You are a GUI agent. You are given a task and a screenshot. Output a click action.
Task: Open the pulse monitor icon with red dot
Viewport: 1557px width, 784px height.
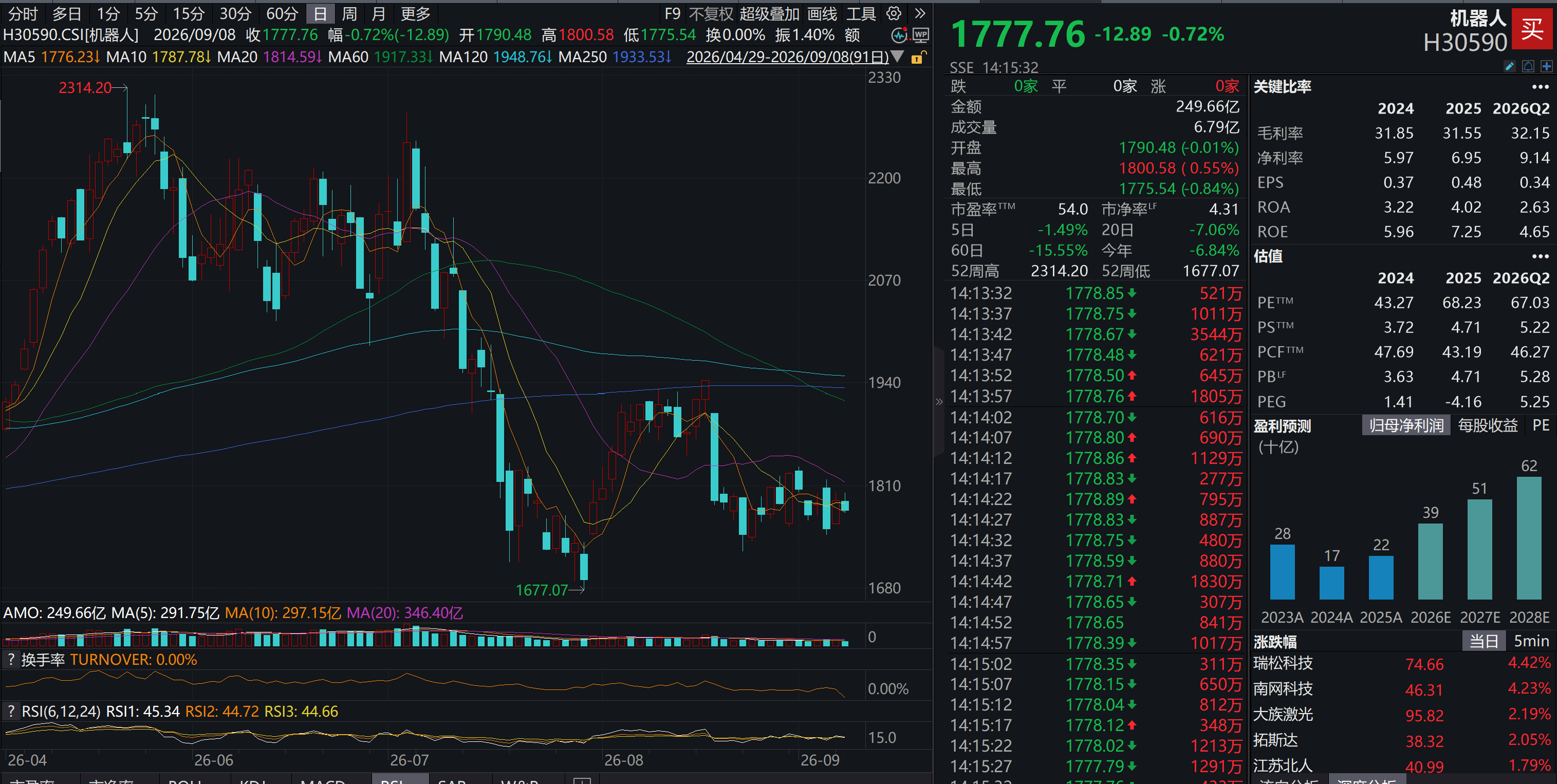pyautogui.click(x=899, y=35)
